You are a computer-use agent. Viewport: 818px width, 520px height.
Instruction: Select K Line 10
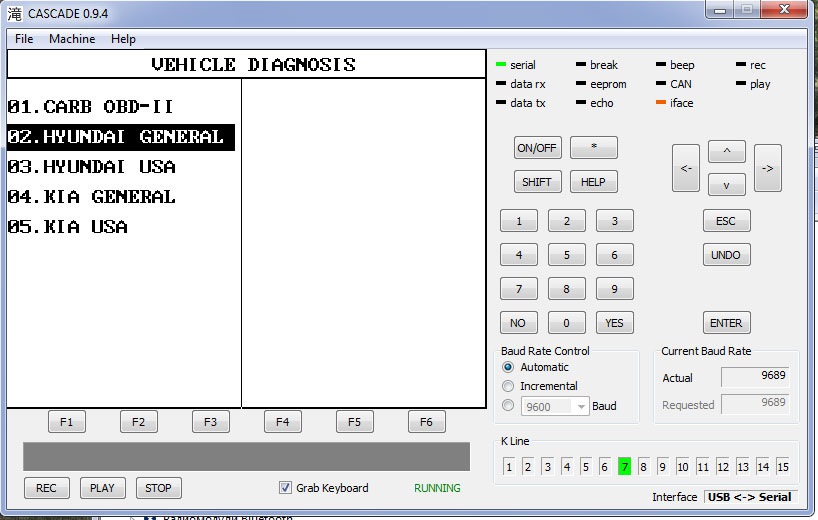point(682,466)
